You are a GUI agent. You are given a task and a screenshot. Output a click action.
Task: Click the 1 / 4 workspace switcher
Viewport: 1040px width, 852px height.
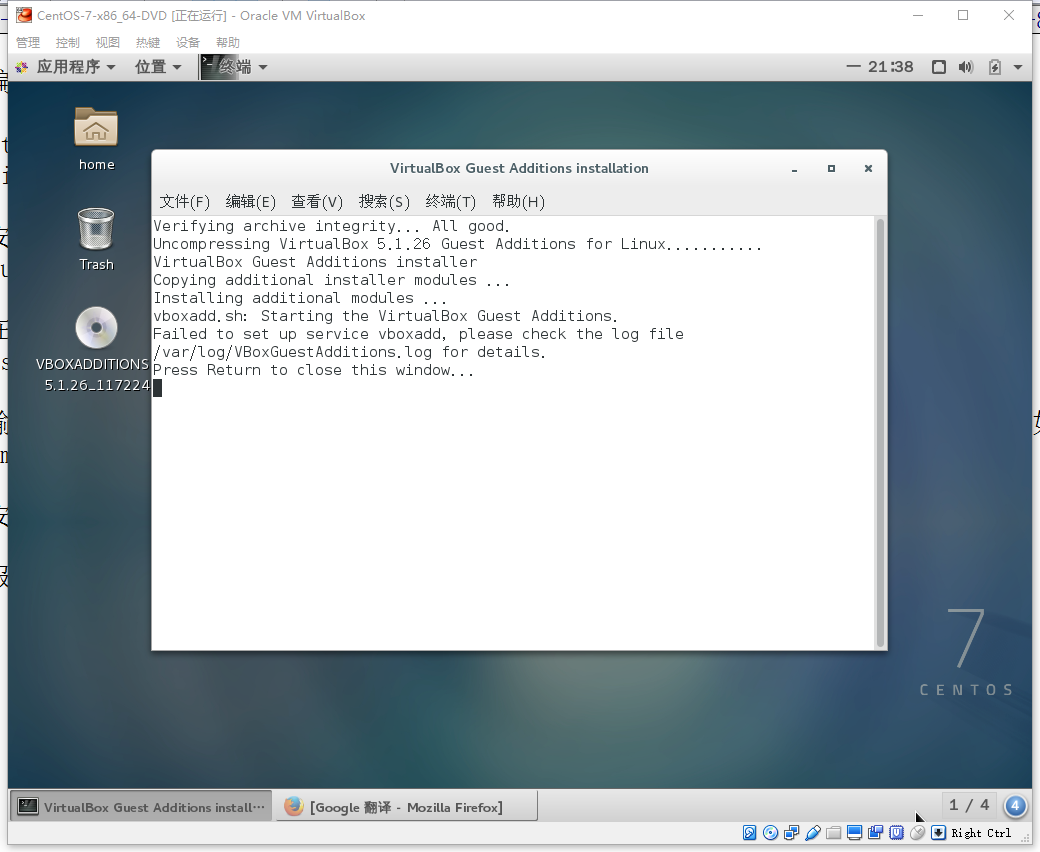[x=969, y=805]
